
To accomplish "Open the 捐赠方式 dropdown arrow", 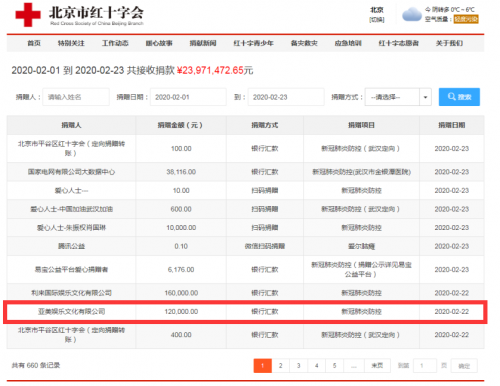I will click(425, 97).
